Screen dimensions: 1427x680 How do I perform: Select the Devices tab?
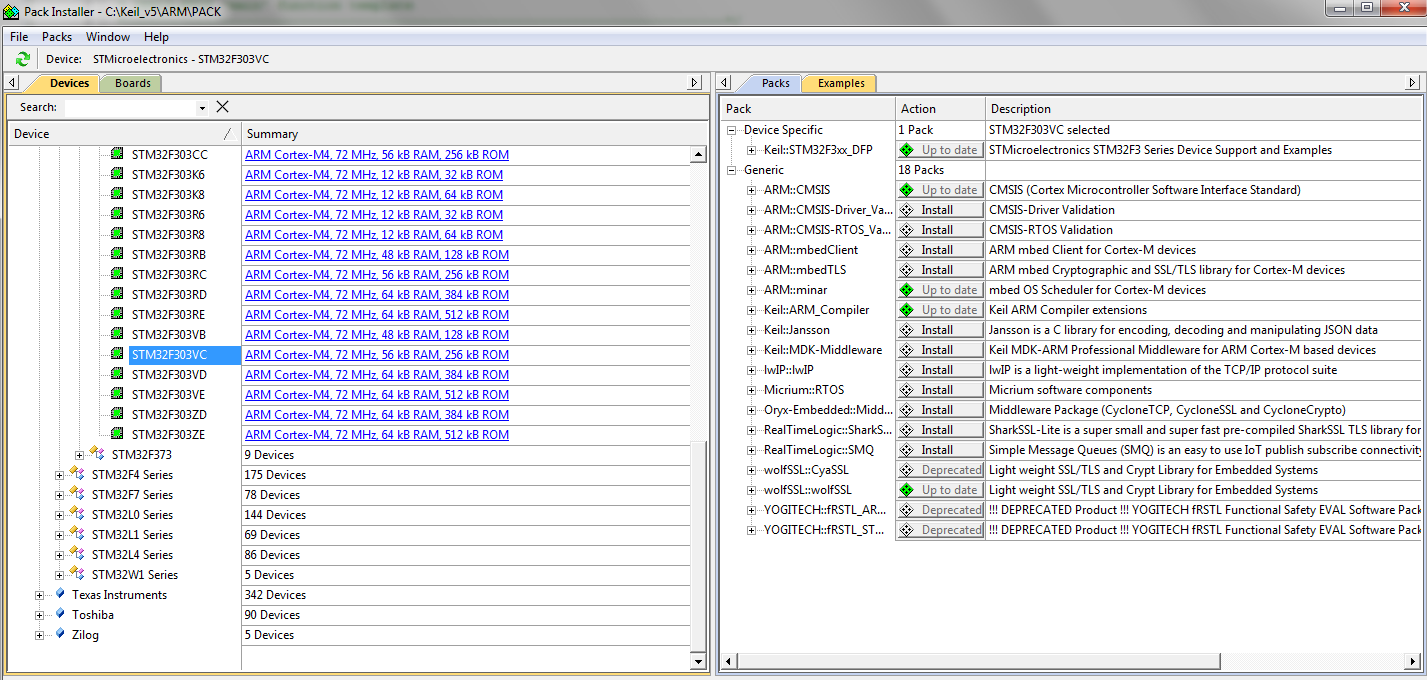click(69, 83)
